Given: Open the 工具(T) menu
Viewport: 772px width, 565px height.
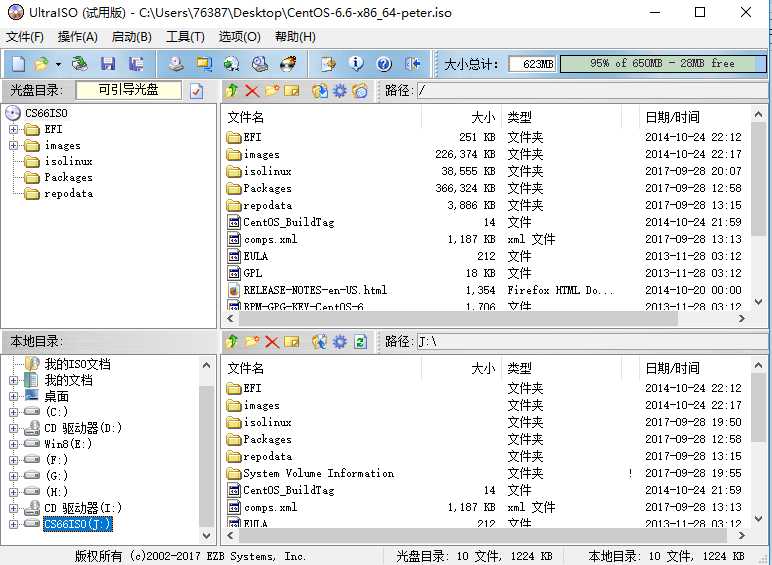Looking at the screenshot, I should click(x=185, y=37).
